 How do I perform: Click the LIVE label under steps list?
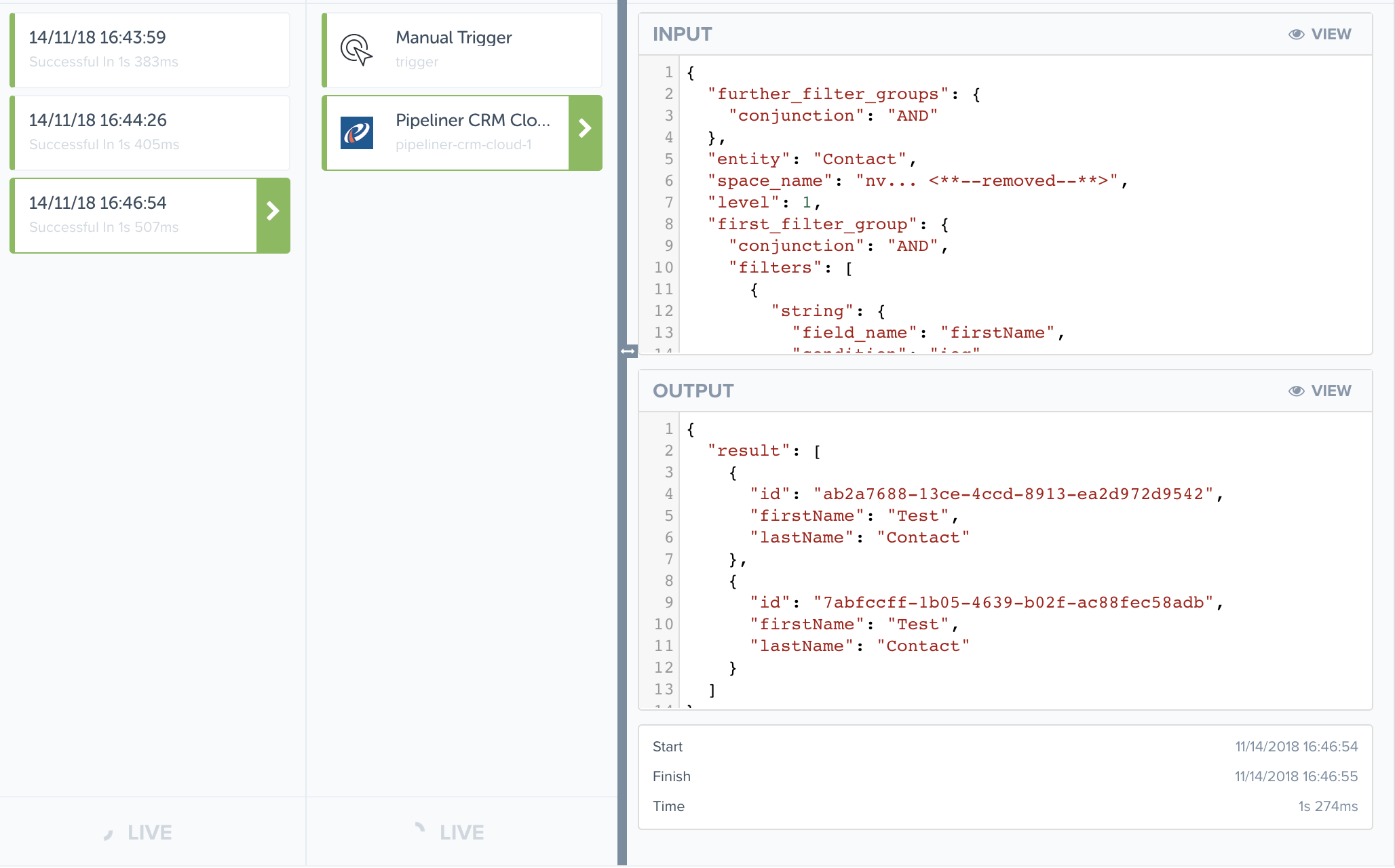[462, 833]
